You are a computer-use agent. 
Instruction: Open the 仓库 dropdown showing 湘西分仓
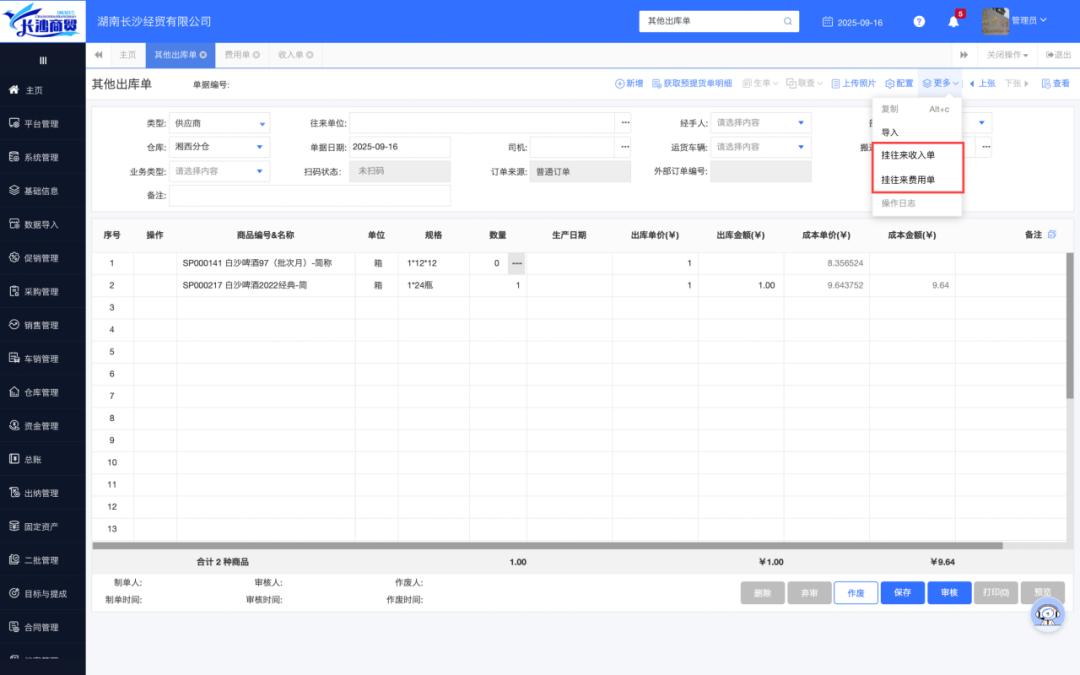pyautogui.click(x=262, y=147)
